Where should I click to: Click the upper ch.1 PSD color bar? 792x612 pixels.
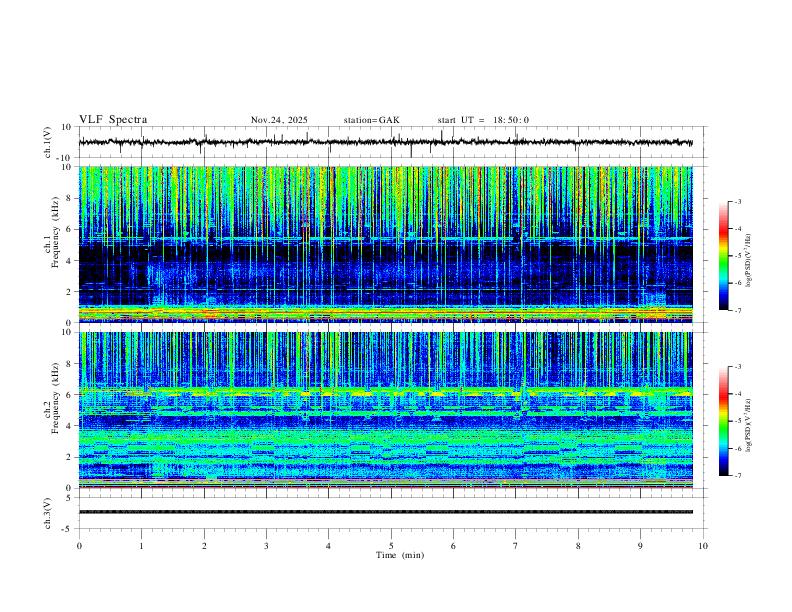[723, 256]
